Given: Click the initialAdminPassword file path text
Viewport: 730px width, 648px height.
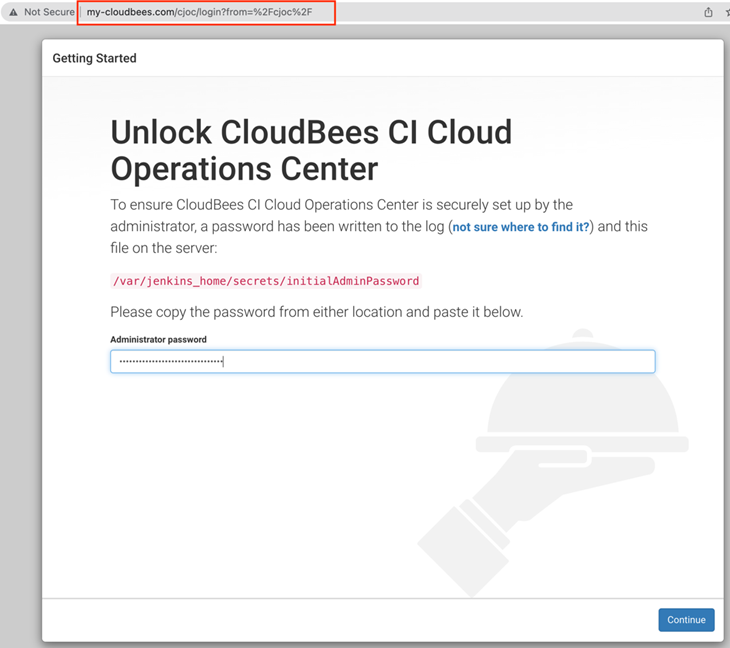Looking at the screenshot, I should point(266,281).
